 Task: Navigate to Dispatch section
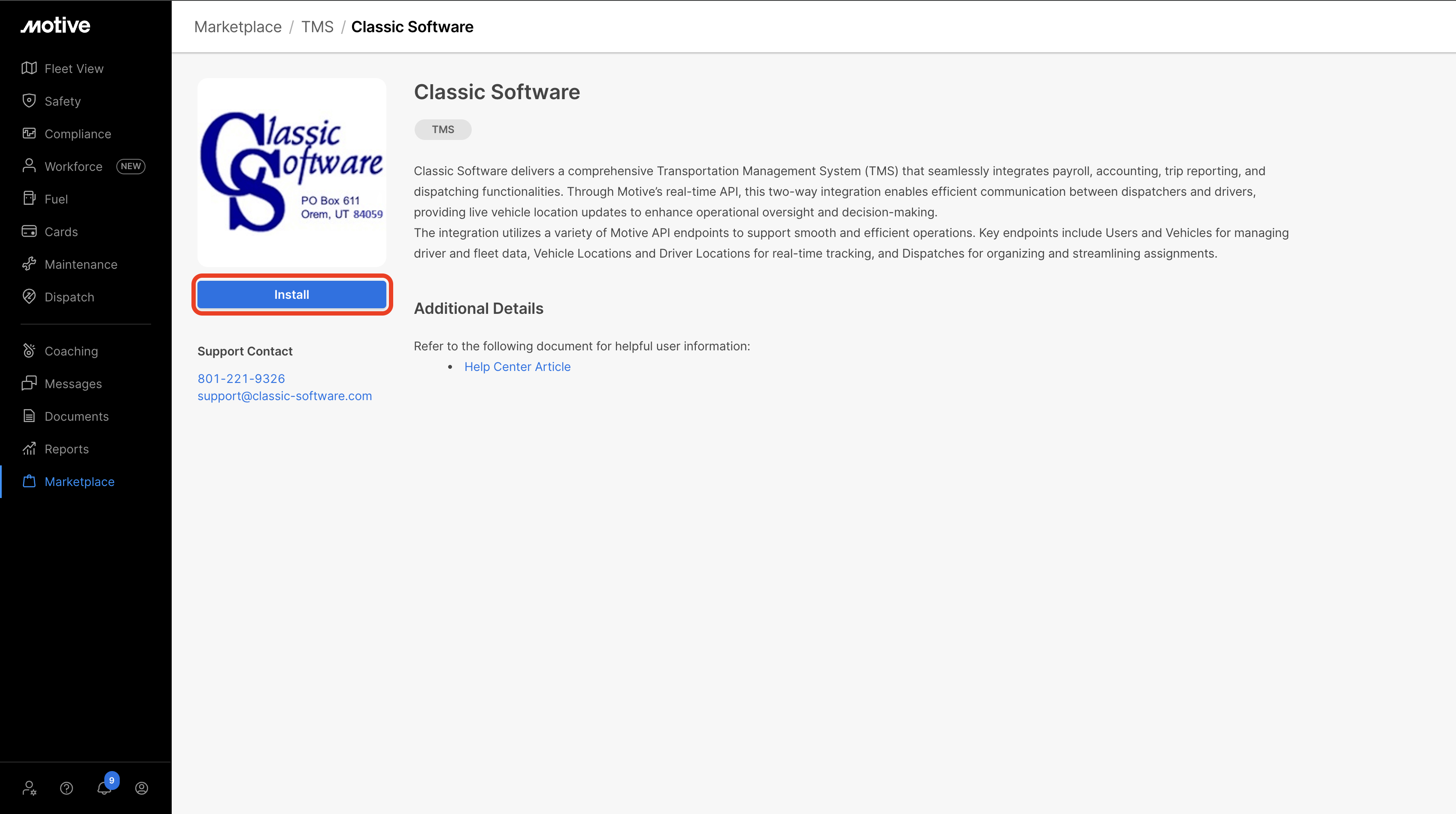click(70, 297)
